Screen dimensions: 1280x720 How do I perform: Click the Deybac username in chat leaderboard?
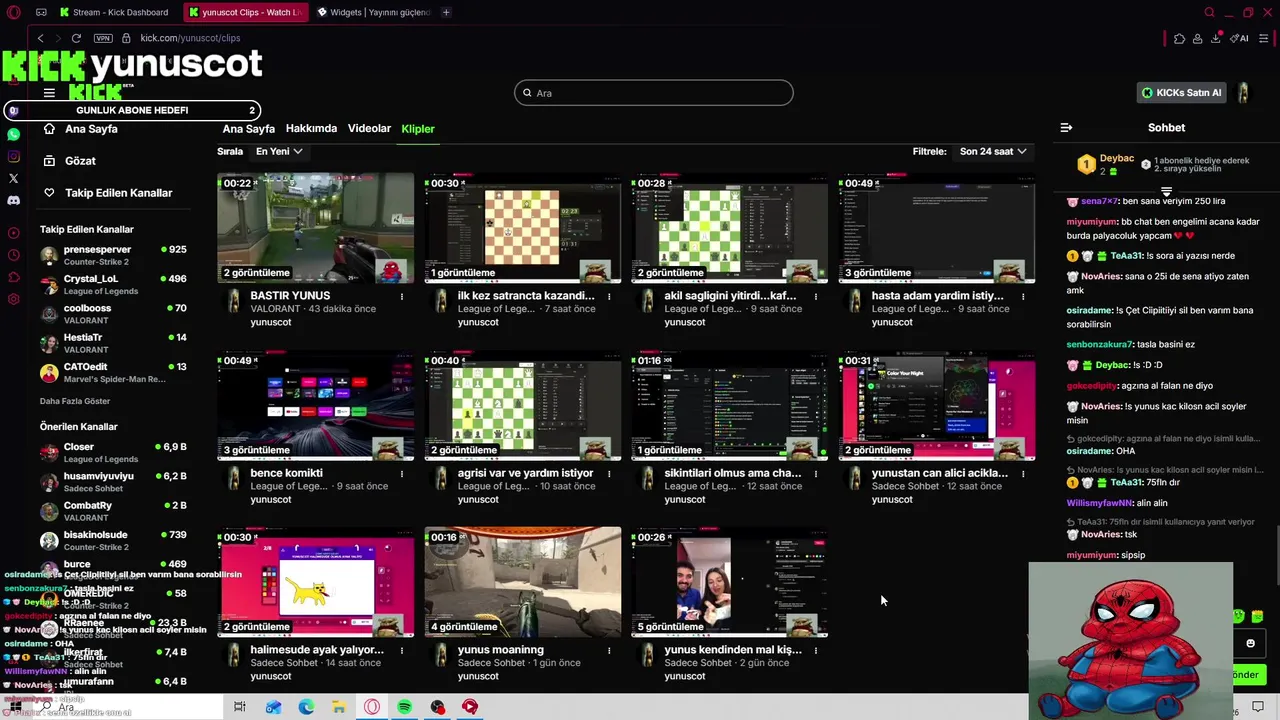[x=1117, y=159]
